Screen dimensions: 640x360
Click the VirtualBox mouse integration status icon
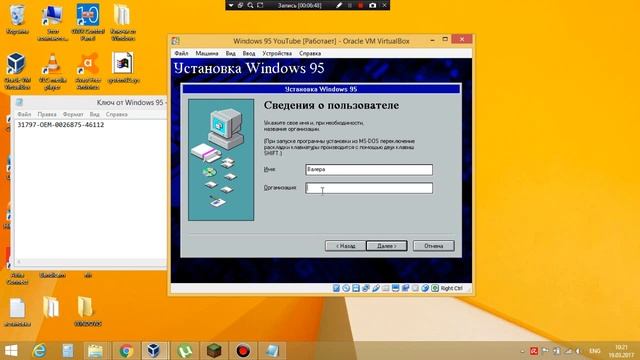pos(425,288)
